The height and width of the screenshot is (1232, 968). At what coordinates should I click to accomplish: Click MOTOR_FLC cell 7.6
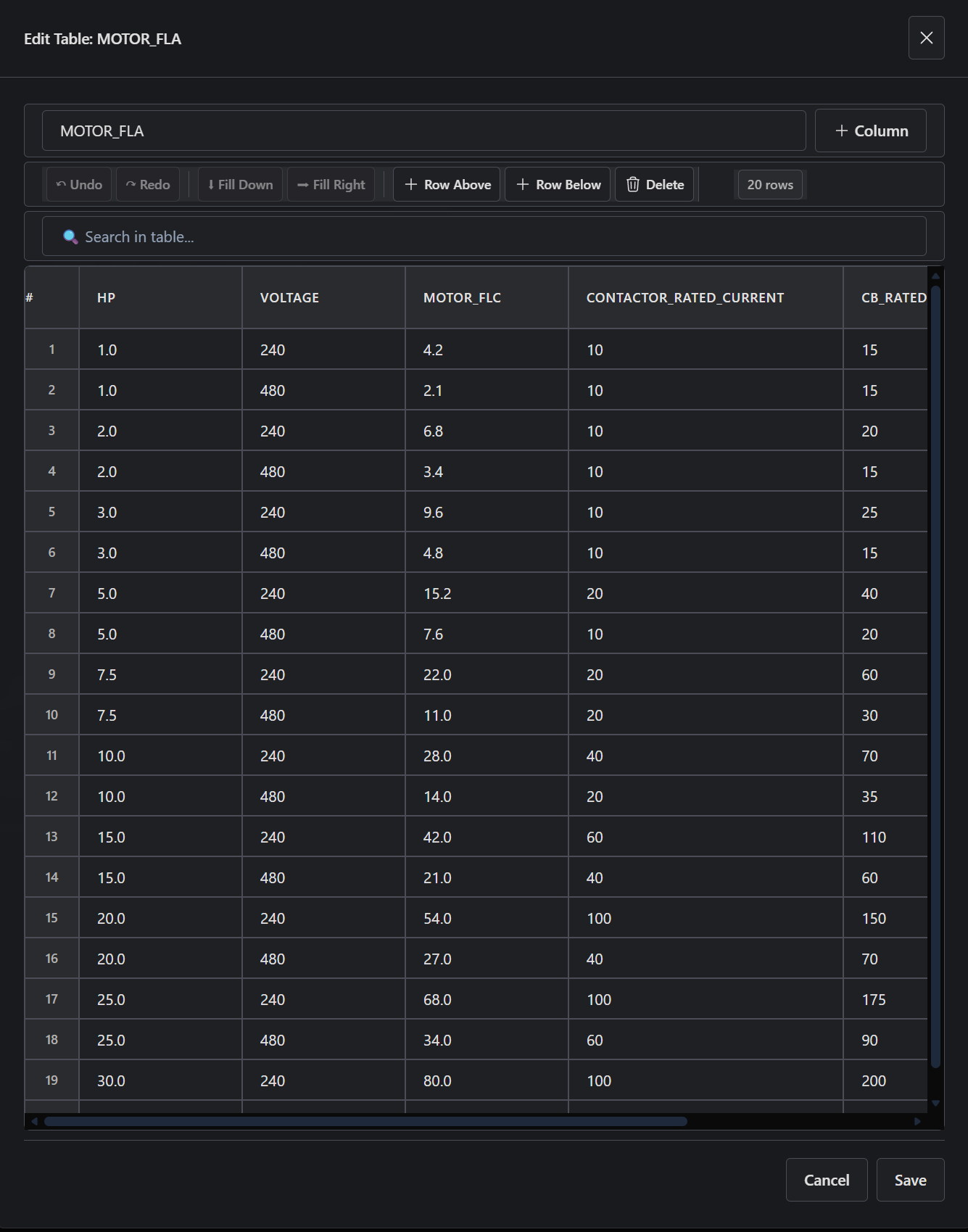(487, 634)
